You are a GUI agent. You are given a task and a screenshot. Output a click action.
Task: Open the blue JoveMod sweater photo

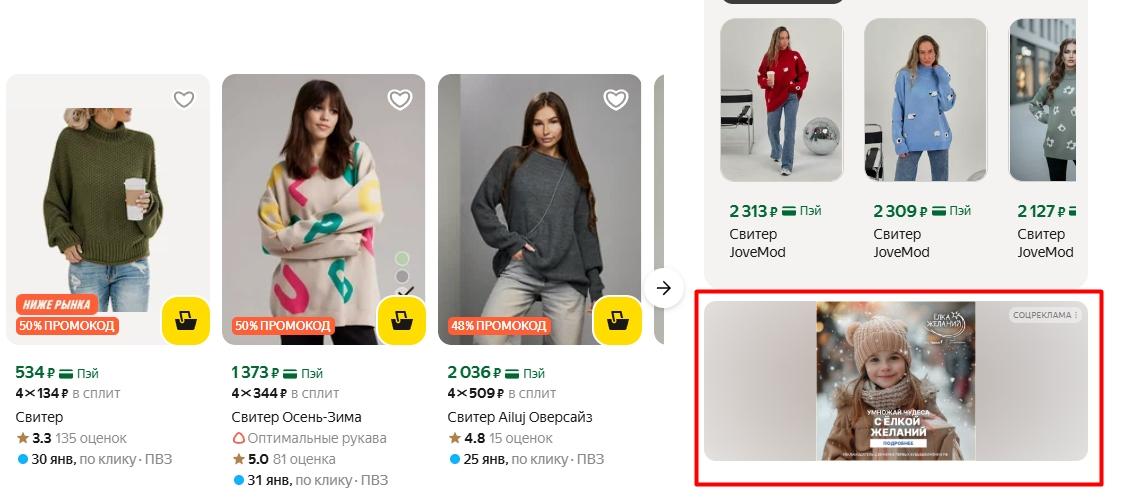[x=927, y=100]
